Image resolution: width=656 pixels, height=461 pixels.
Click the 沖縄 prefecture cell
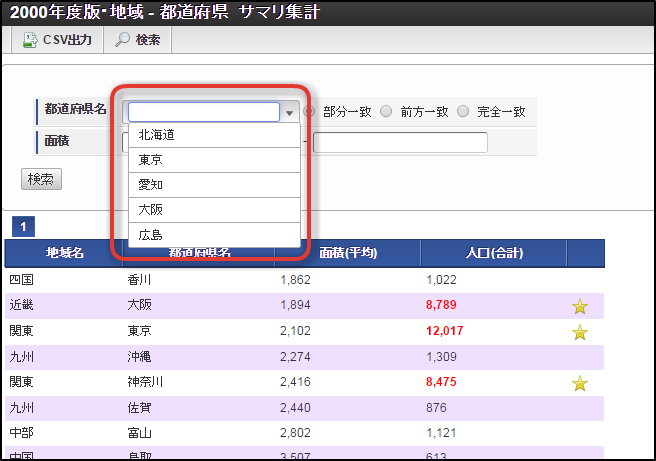pyautogui.click(x=139, y=357)
